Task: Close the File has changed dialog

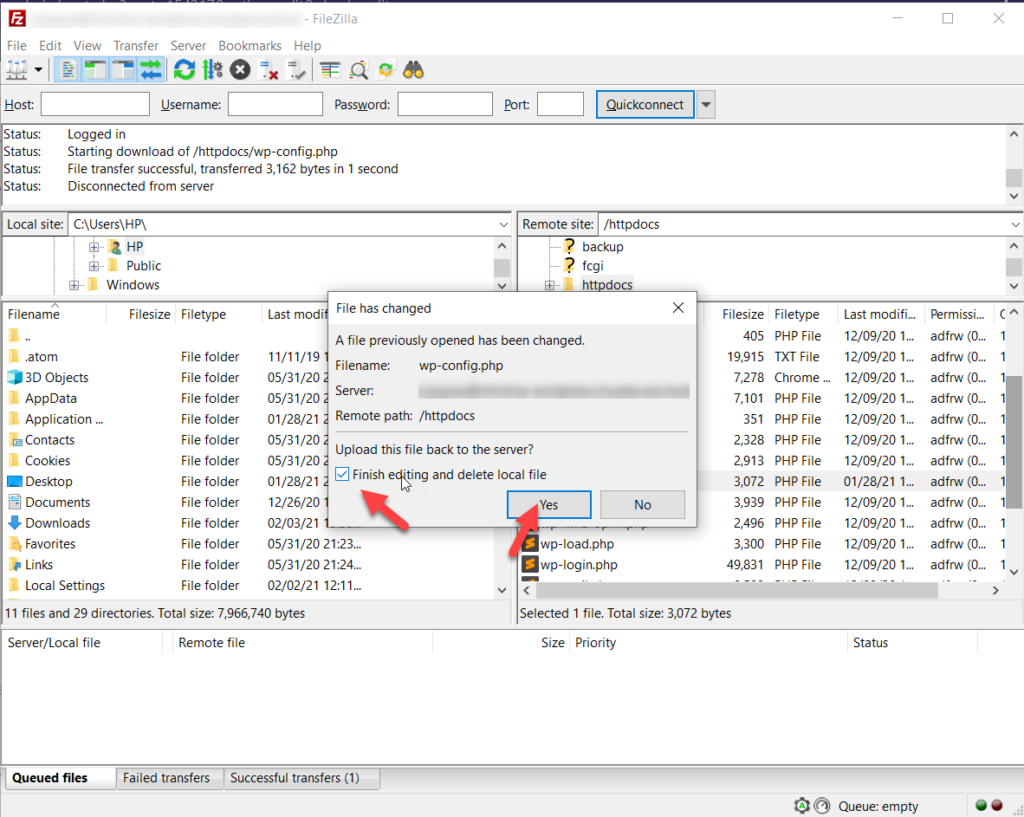Action: (x=678, y=308)
